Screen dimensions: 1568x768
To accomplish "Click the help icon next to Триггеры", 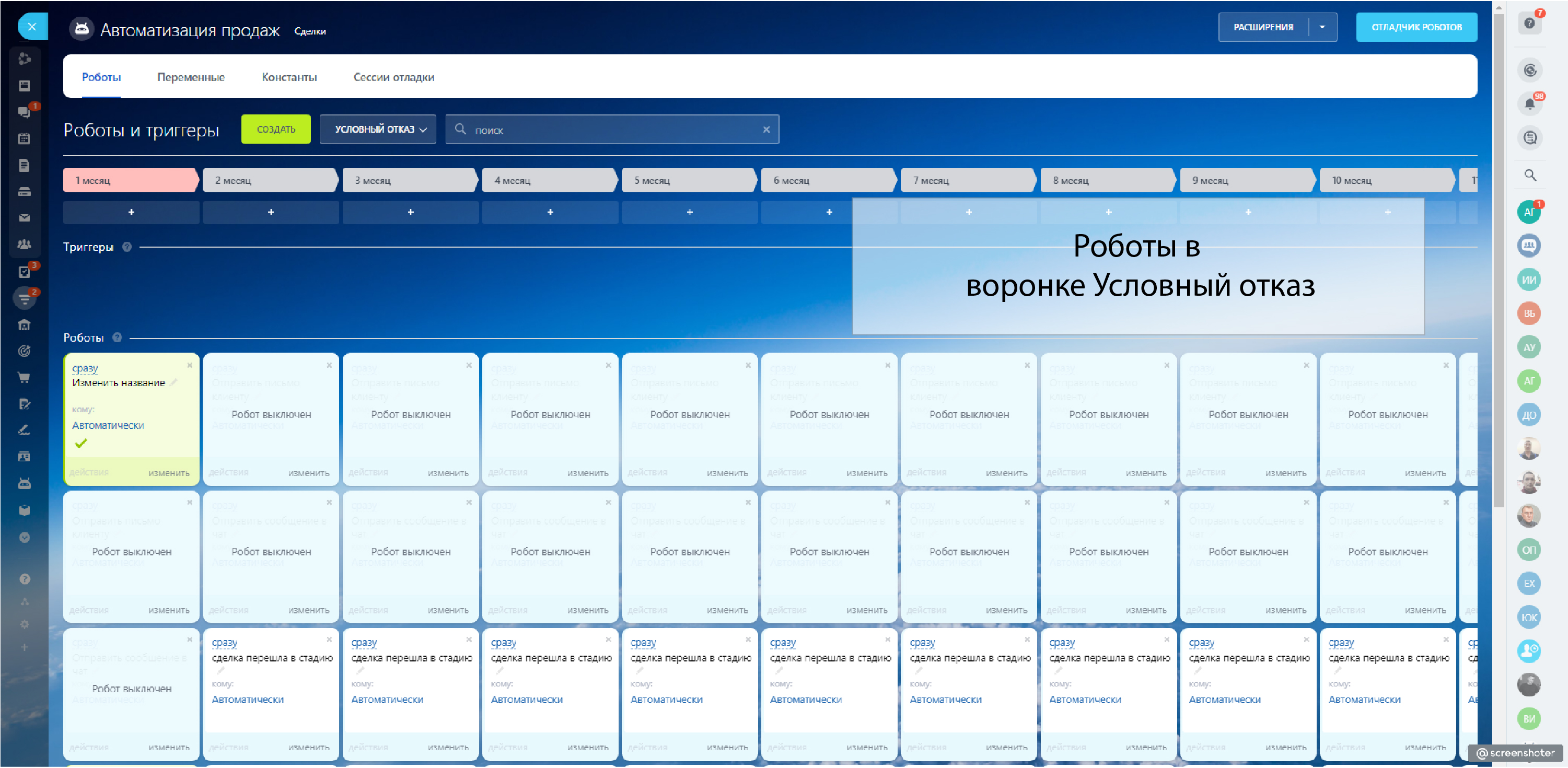I will [x=127, y=247].
